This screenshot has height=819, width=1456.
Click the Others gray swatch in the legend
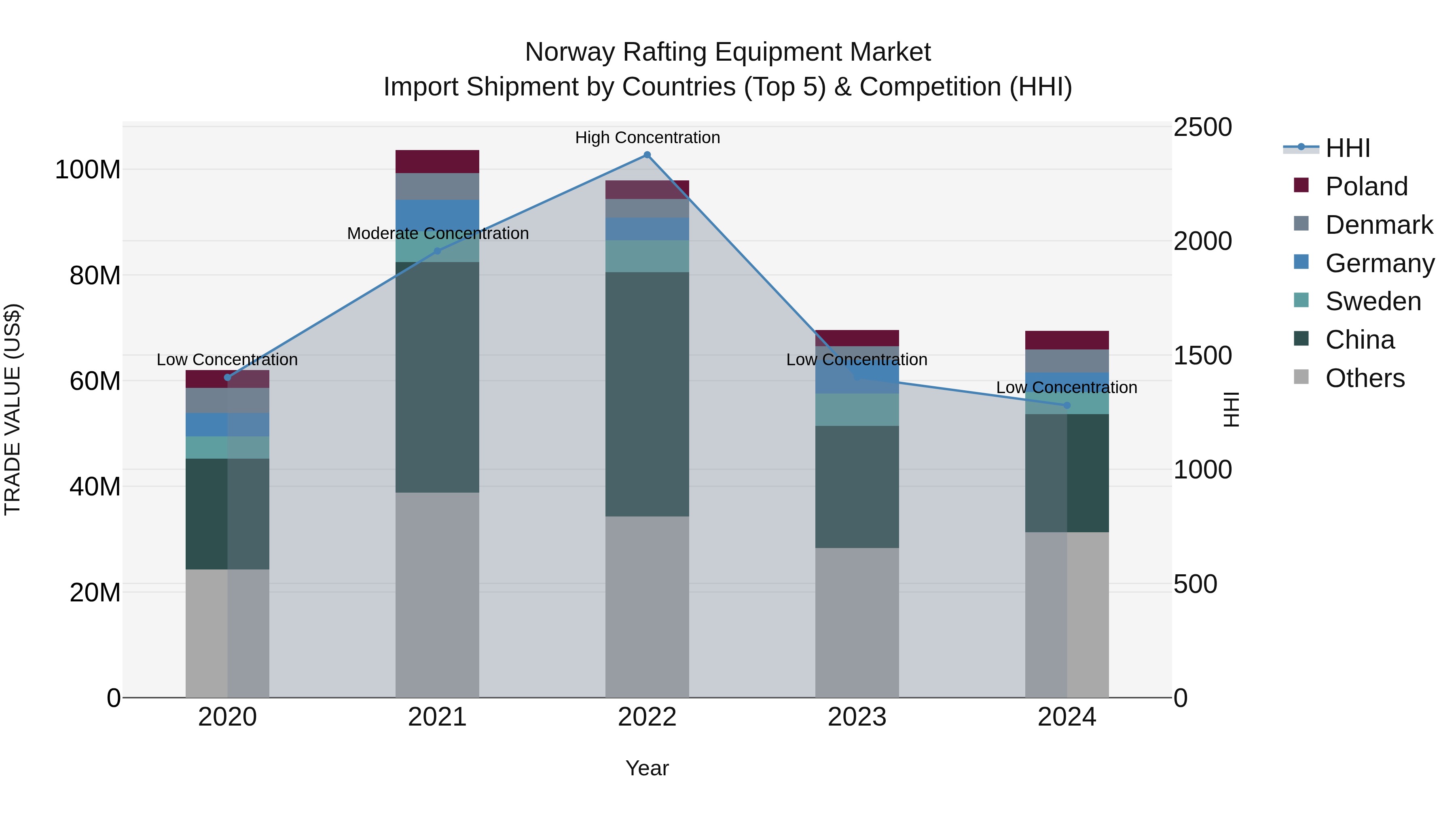click(1301, 377)
